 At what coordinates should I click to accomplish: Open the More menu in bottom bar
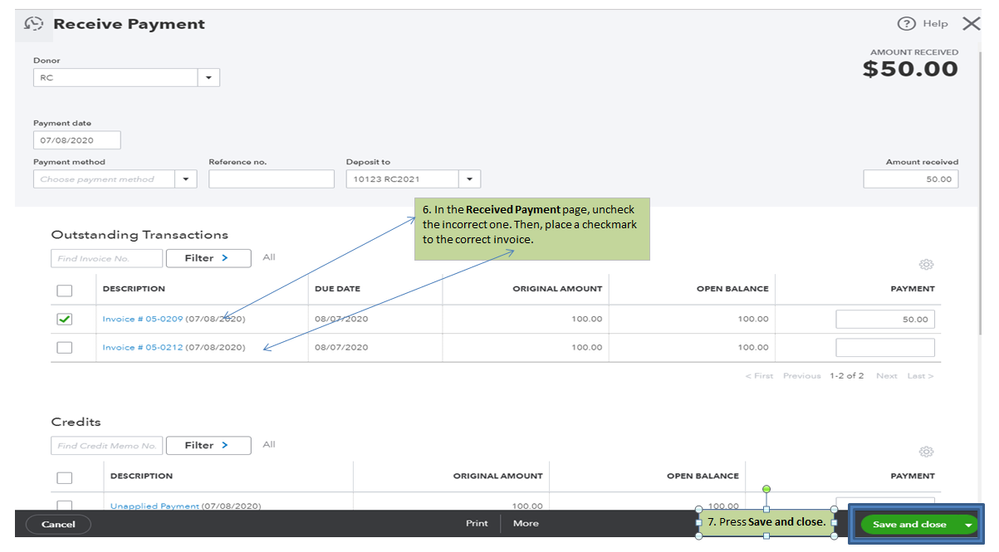pos(526,523)
